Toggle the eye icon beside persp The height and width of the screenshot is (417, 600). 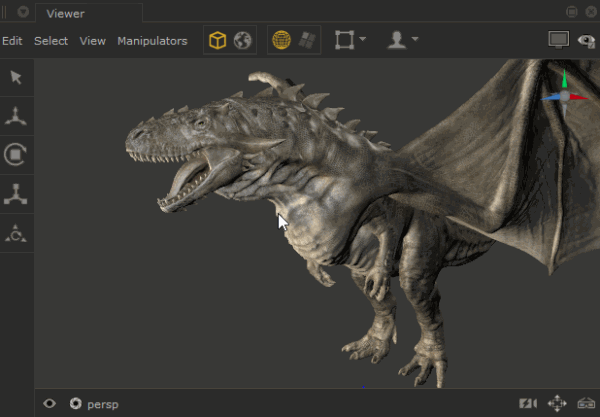[50, 404]
